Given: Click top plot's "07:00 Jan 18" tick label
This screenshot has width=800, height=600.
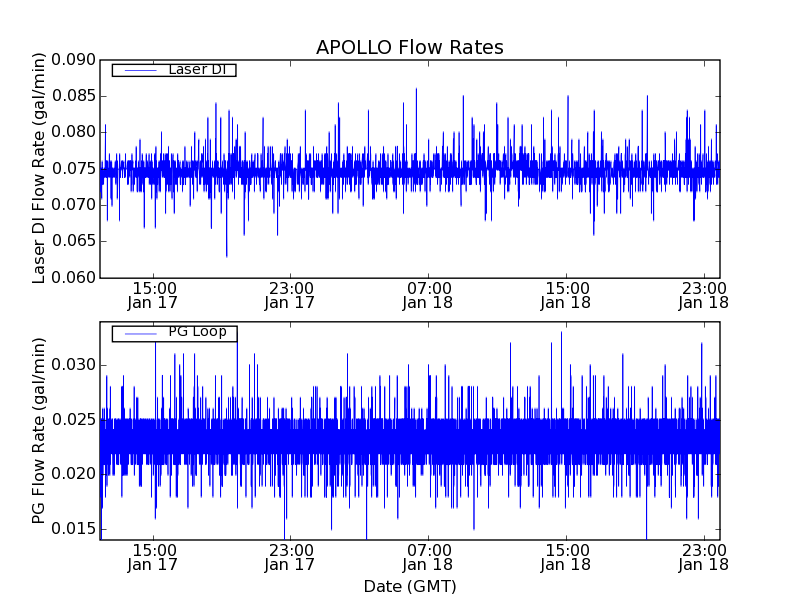Looking at the screenshot, I should [428, 294].
